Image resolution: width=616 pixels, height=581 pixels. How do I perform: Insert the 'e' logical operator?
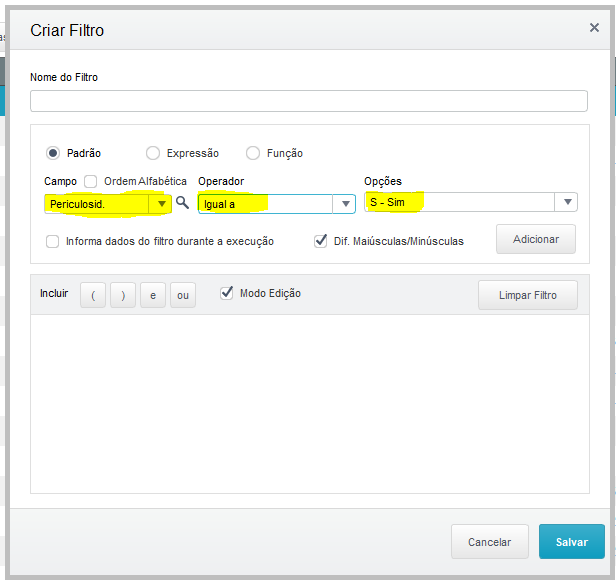click(153, 295)
